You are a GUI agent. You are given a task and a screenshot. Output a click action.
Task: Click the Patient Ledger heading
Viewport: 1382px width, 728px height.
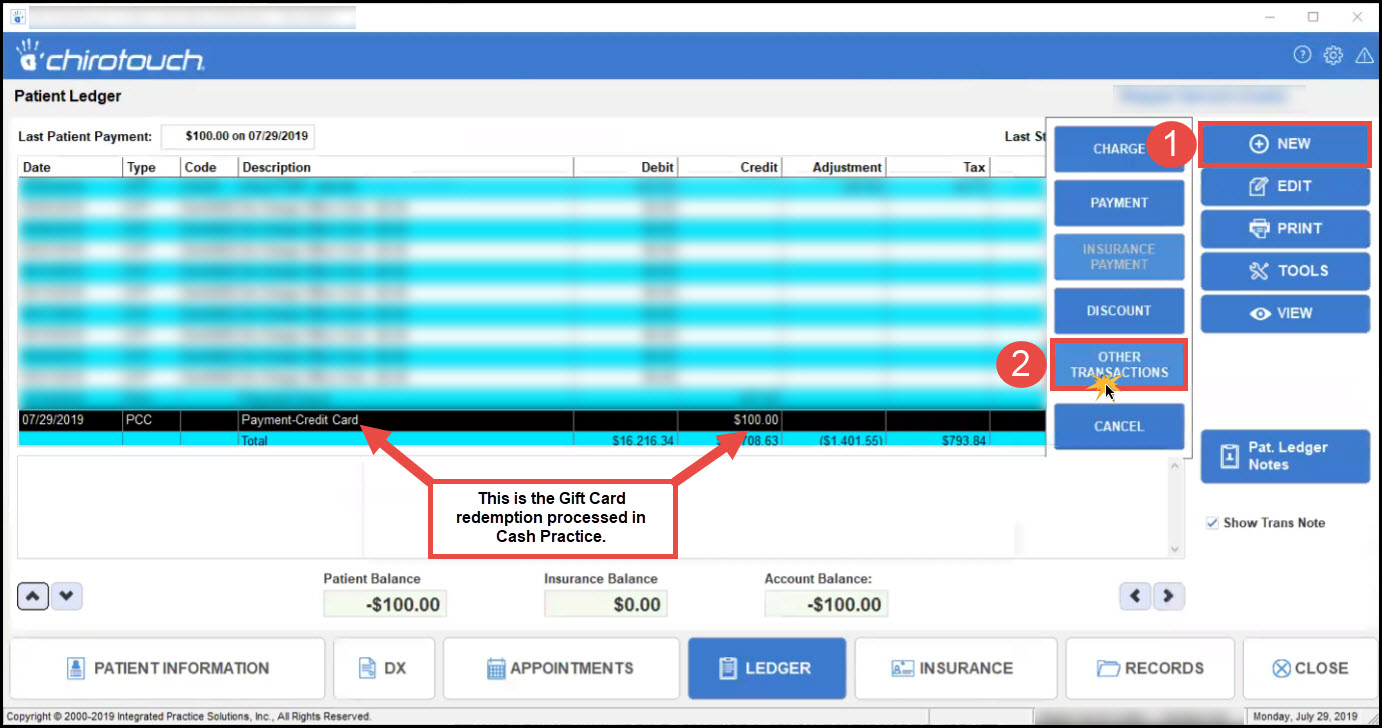68,97
